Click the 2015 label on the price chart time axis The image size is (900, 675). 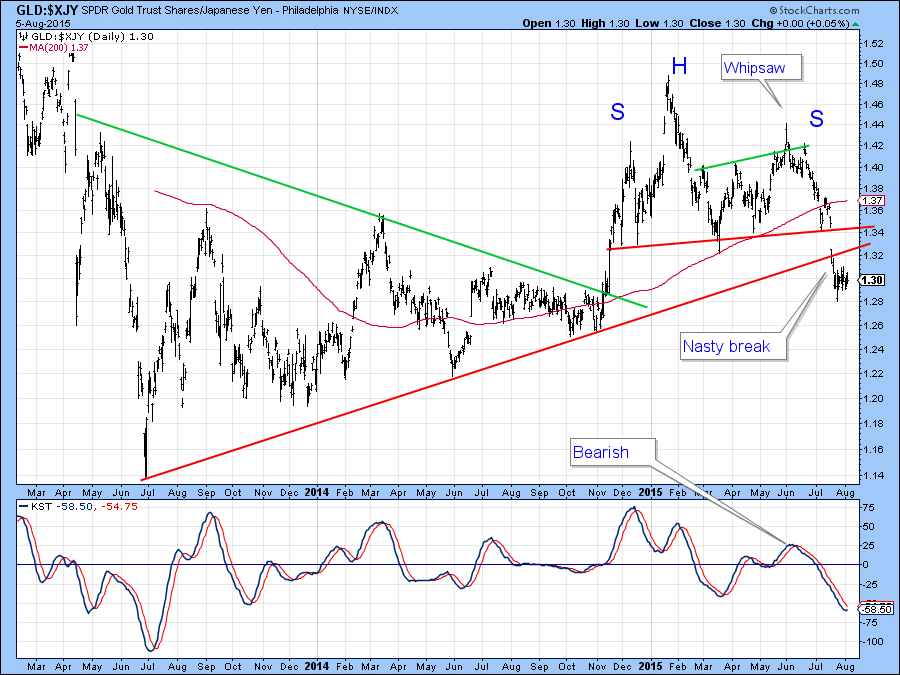[651, 492]
